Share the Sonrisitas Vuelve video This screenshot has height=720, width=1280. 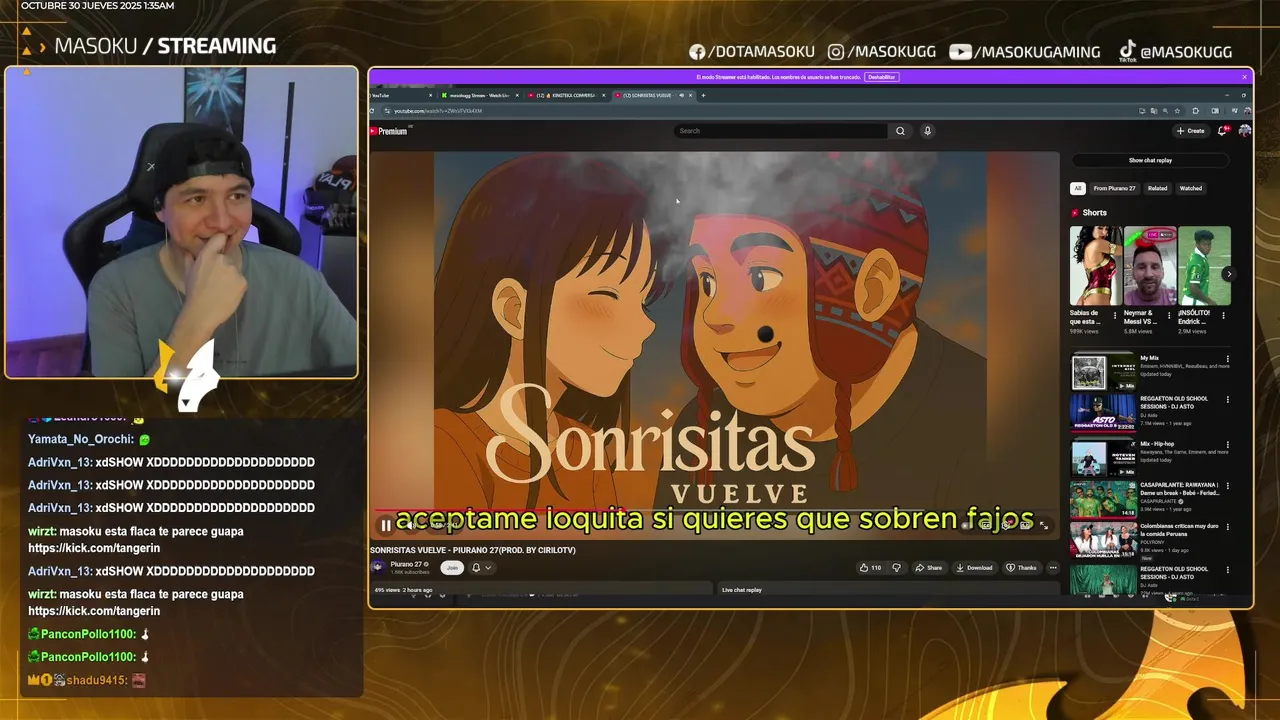pos(928,568)
